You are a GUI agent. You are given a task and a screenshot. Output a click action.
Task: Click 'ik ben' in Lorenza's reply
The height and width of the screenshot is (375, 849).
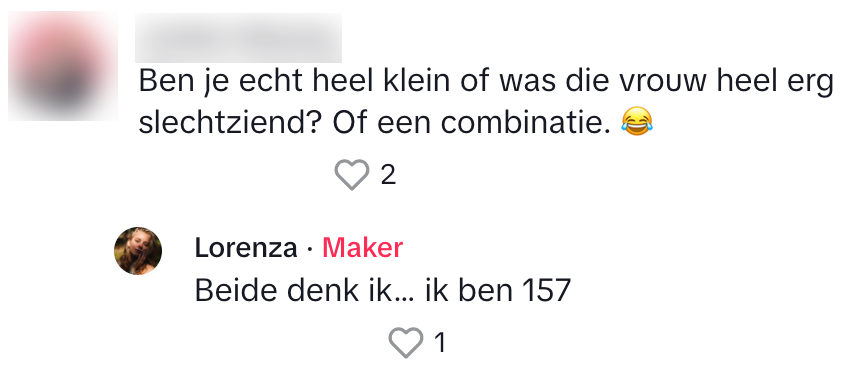[x=468, y=291]
